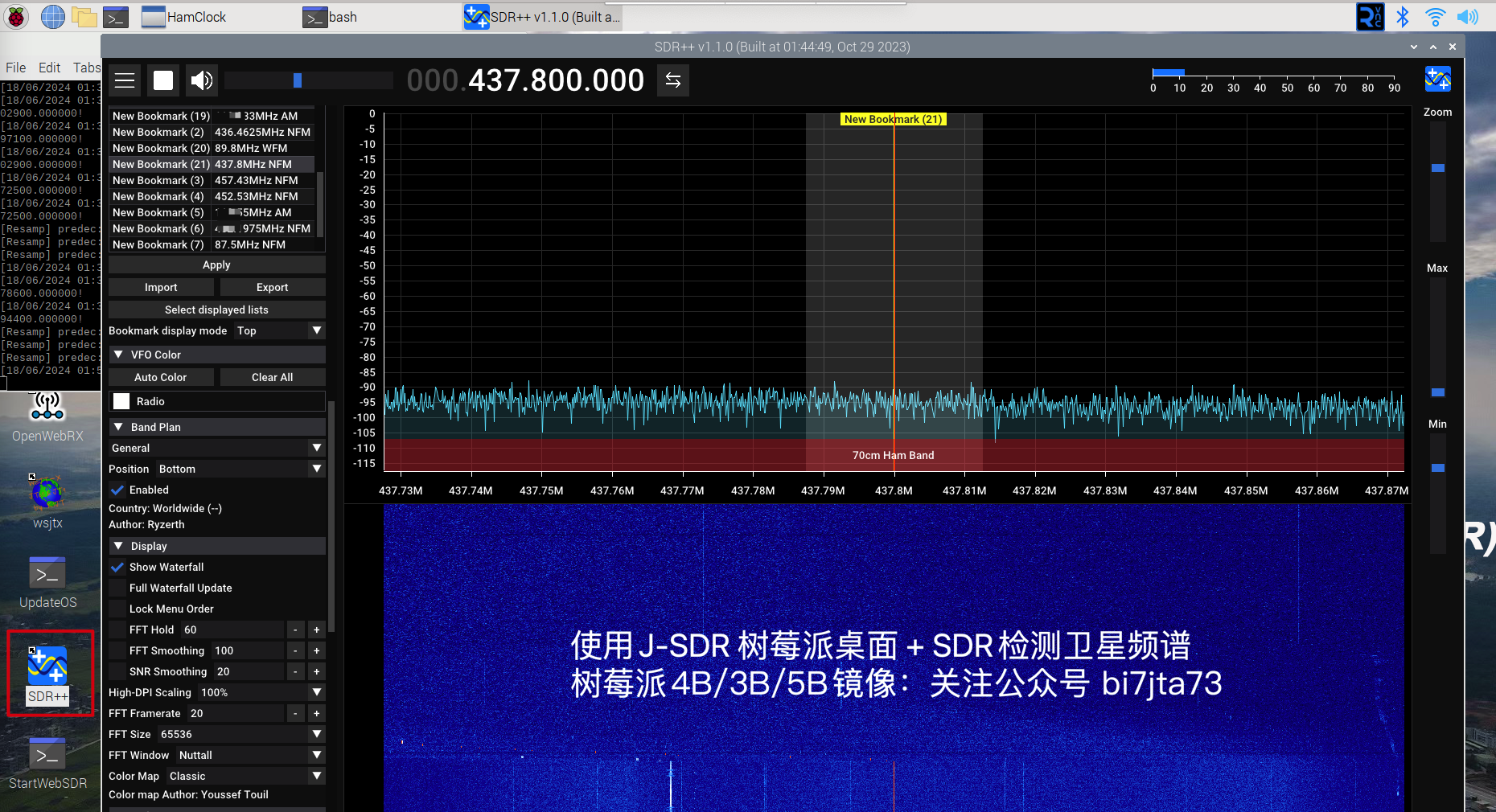Viewport: 1496px width, 812px height.
Task: Open Raspberry Pi main menu
Action: tap(16, 16)
